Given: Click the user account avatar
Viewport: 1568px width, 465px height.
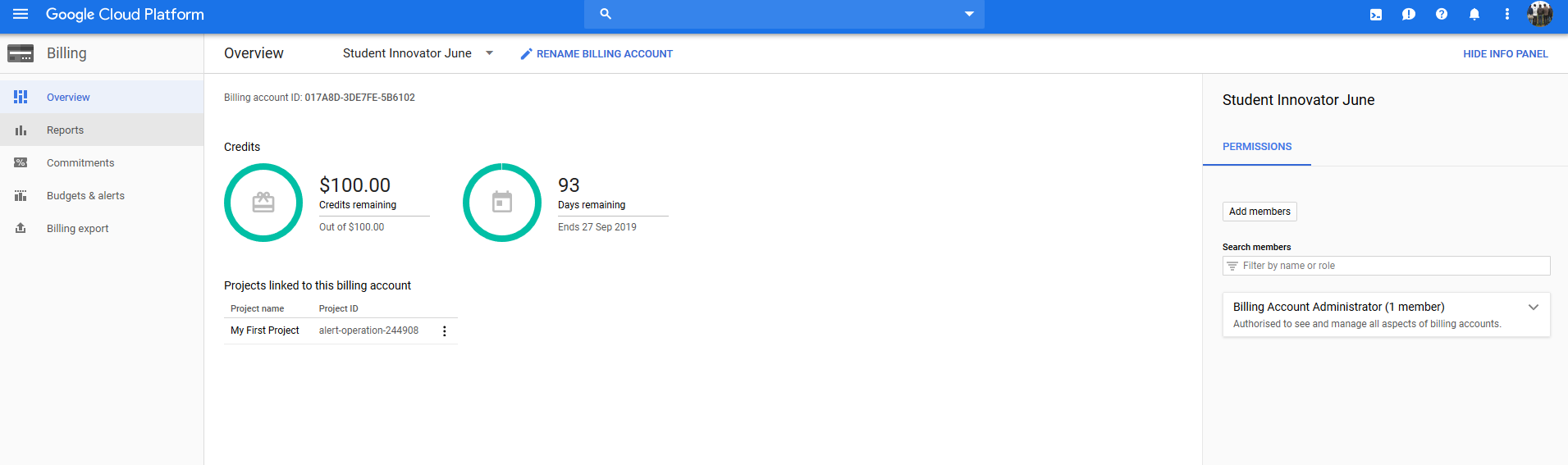Looking at the screenshot, I should tap(1539, 14).
